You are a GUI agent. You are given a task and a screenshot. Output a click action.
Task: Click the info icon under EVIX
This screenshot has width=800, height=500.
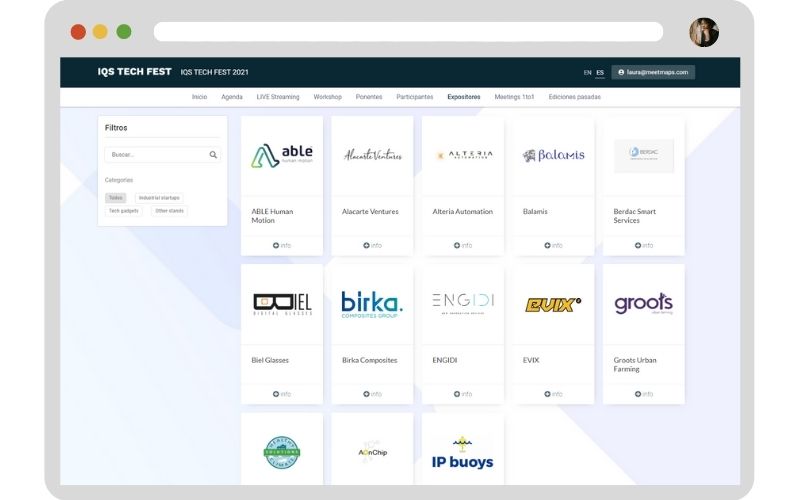(547, 394)
